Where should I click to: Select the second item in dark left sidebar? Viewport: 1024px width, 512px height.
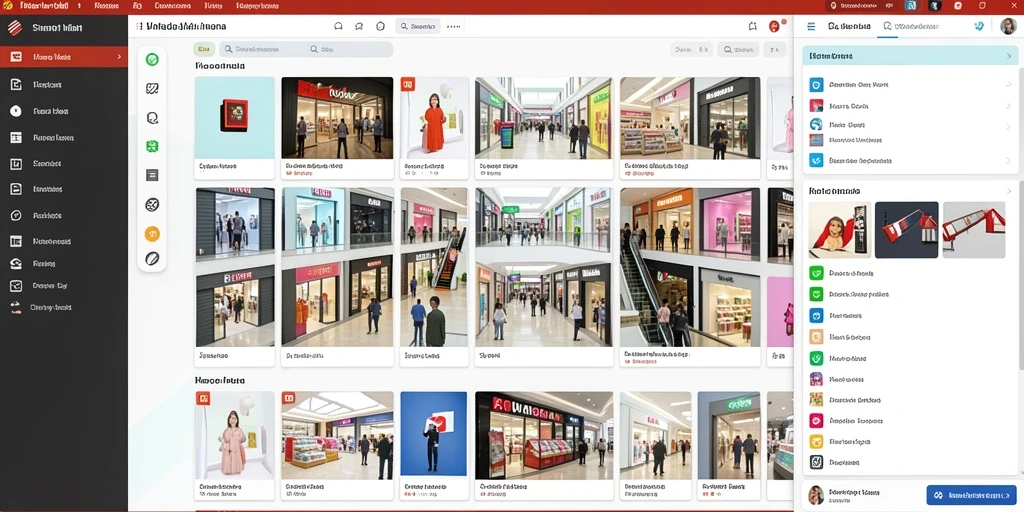click(x=64, y=84)
